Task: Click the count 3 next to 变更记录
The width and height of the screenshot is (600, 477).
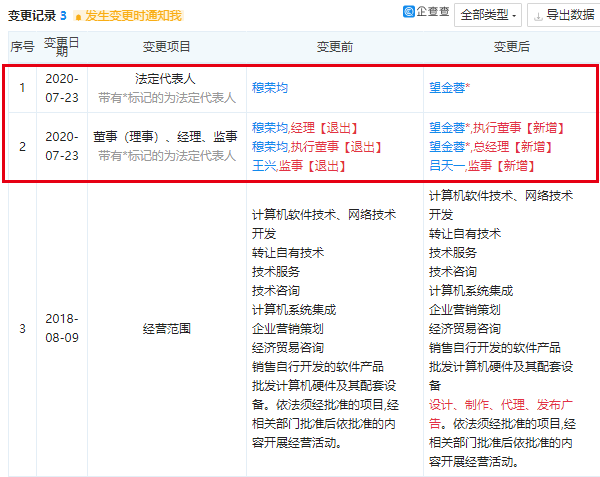Action: pos(64,16)
